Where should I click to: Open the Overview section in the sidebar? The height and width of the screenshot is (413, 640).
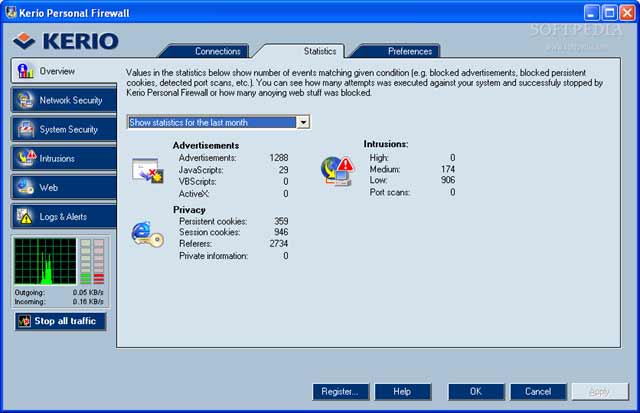click(x=64, y=71)
